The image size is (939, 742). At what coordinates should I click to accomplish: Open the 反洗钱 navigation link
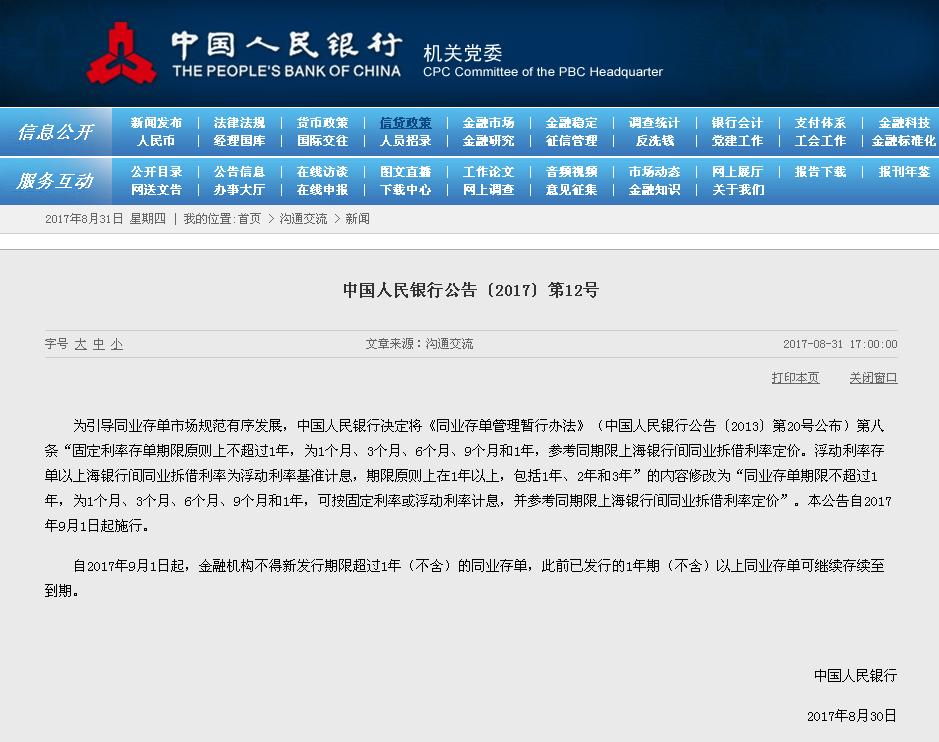654,141
